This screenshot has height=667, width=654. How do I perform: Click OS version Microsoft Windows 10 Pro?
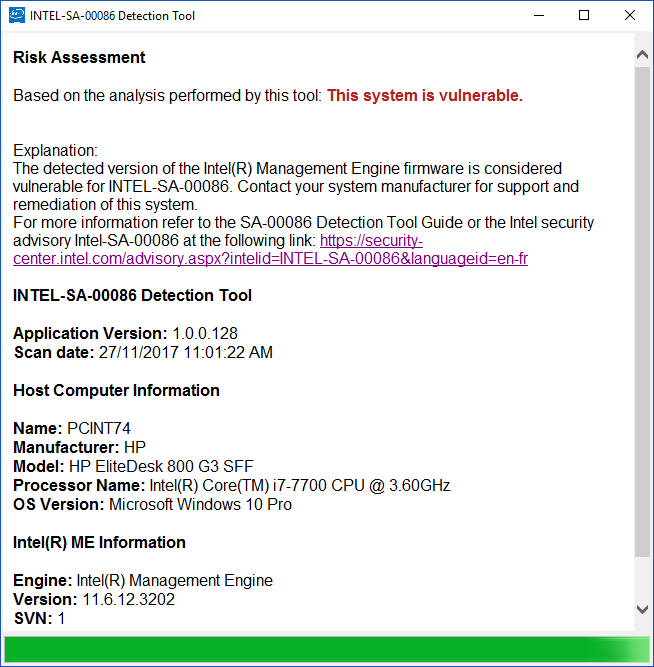coord(200,505)
